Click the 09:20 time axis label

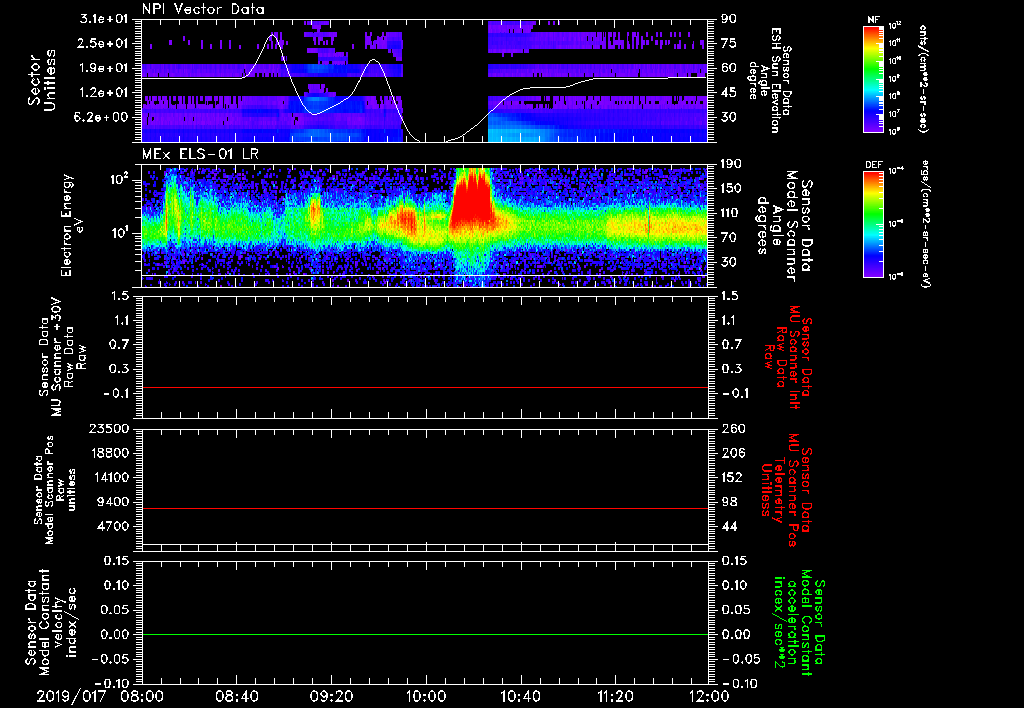[331, 696]
